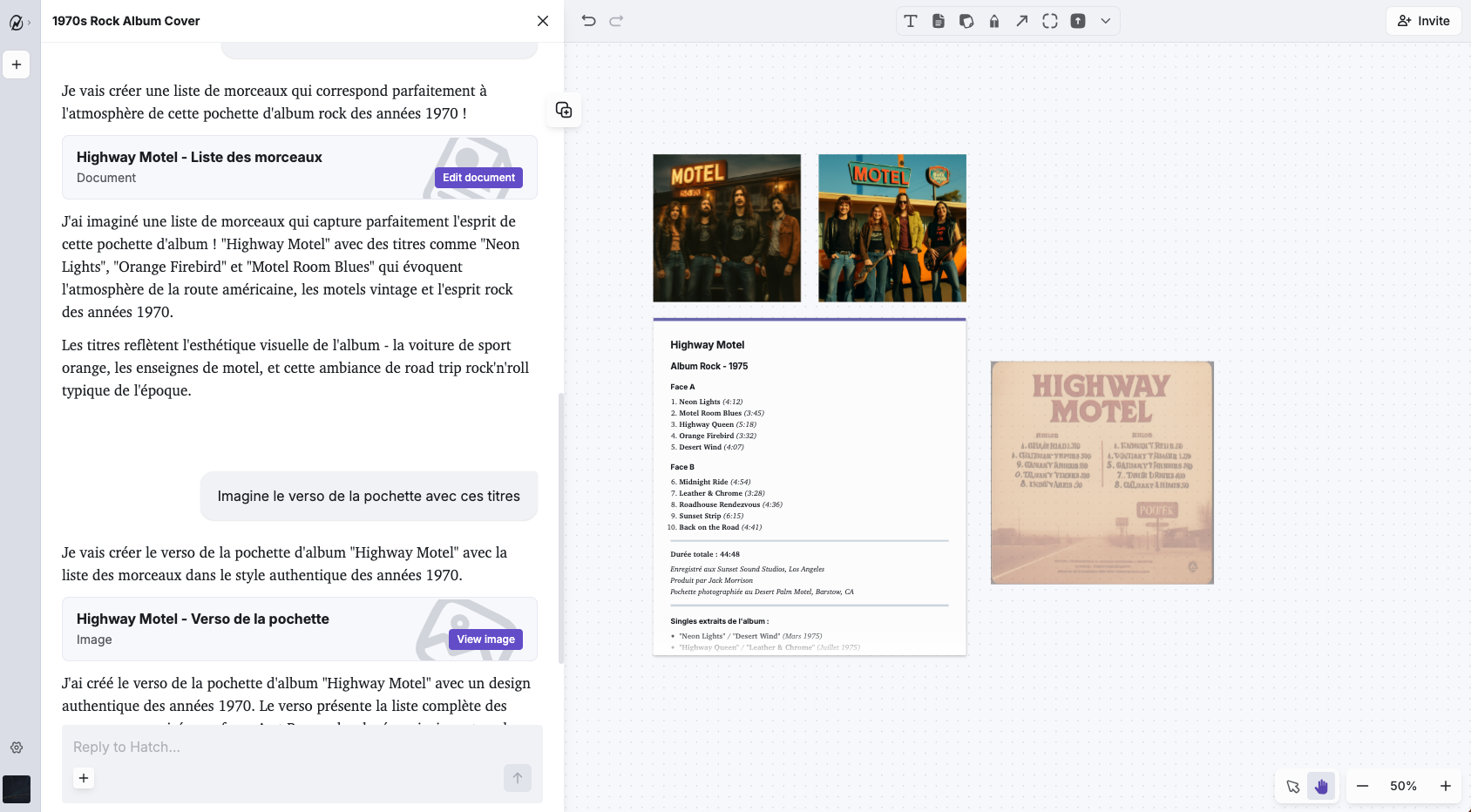This screenshot has height=812, width=1471.
Task: Select the Highway Motel back cover thumbnail
Action: [1102, 472]
